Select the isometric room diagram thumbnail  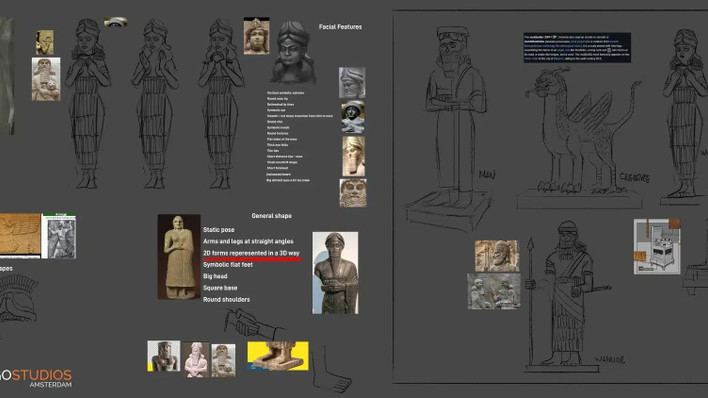point(657,247)
